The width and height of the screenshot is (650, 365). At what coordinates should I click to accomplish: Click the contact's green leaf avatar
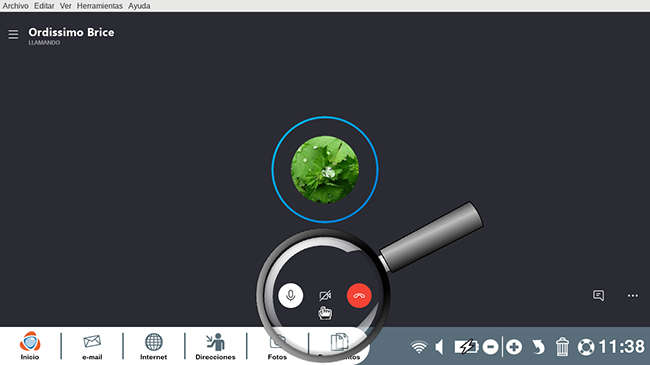click(325, 169)
